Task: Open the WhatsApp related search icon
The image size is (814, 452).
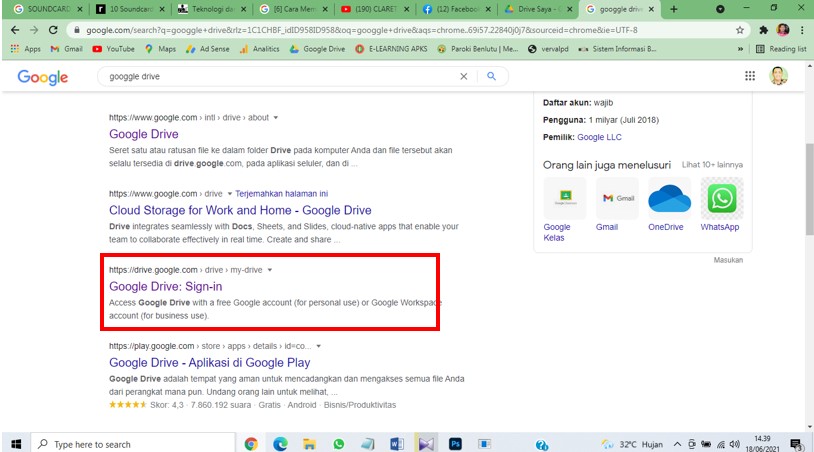Action: (x=720, y=199)
